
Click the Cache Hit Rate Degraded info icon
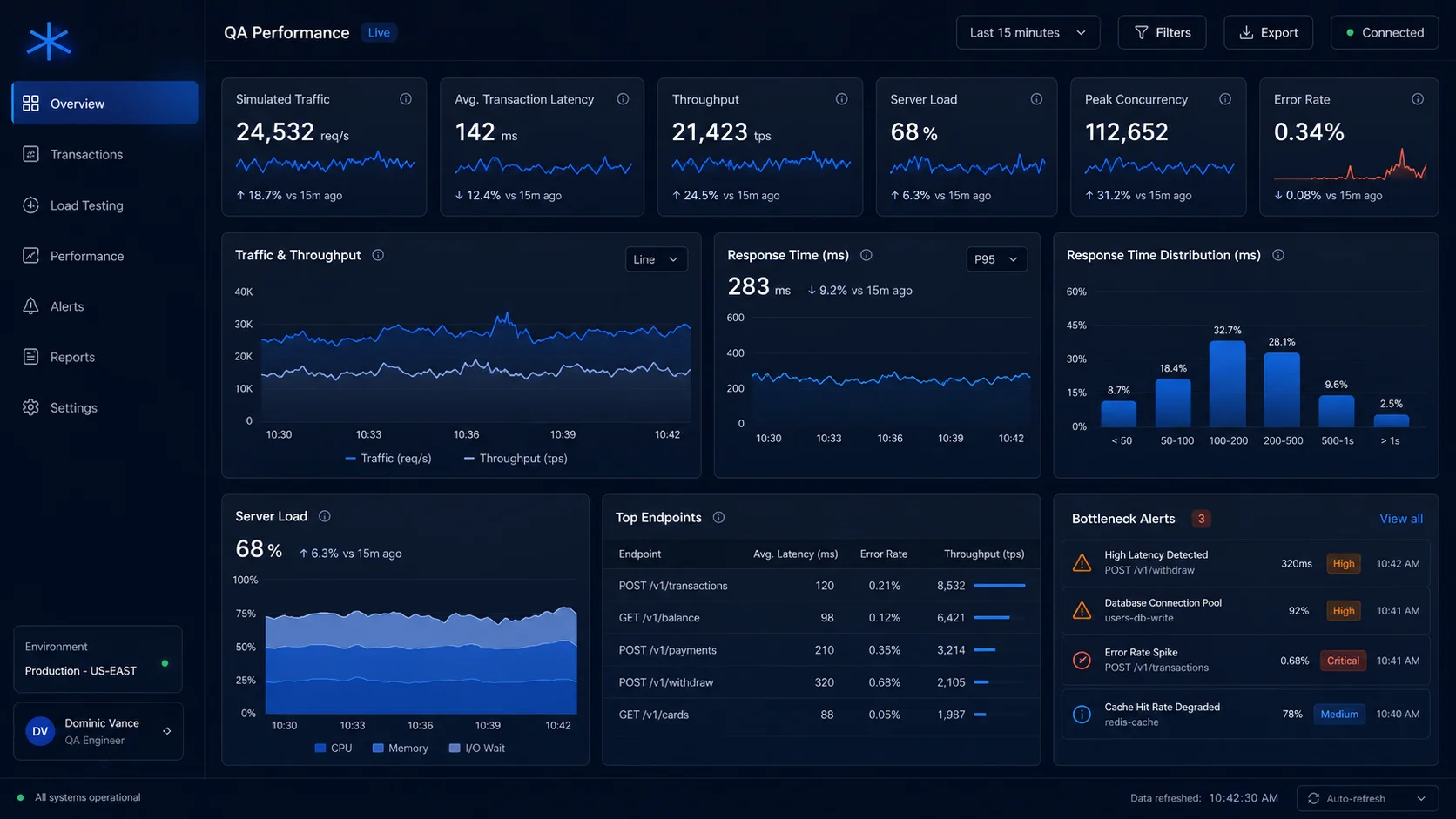tap(1082, 715)
